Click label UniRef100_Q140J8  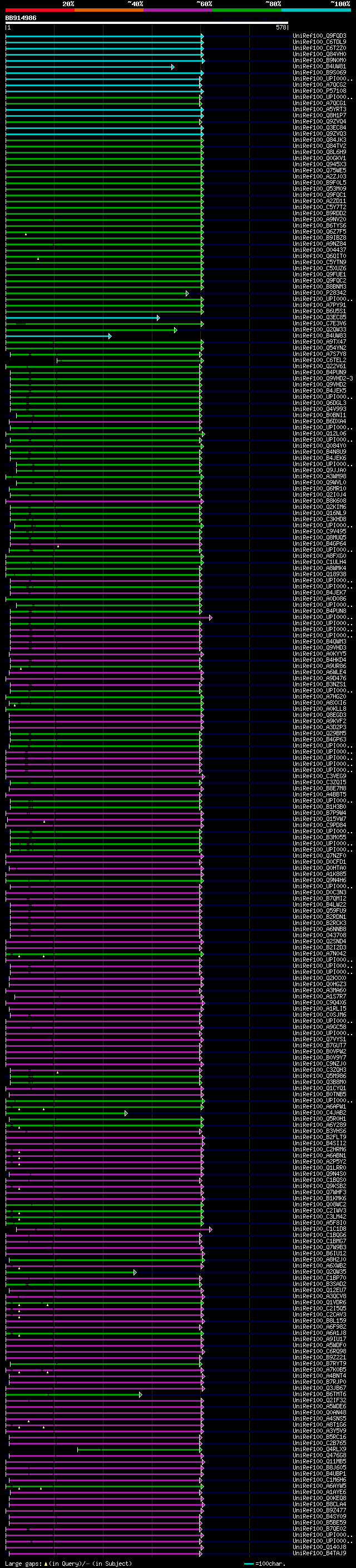319,1547
